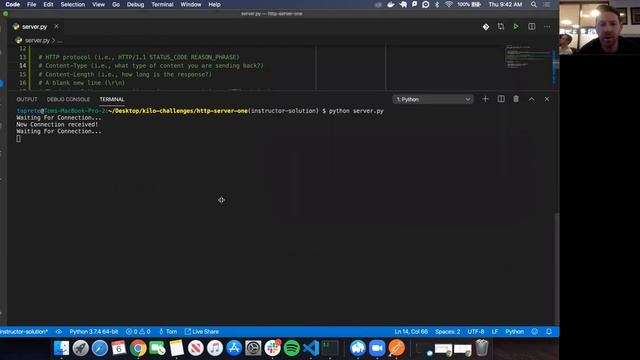Open Spotify from the dock
Screen dimensions: 640x360
[x=291, y=348]
